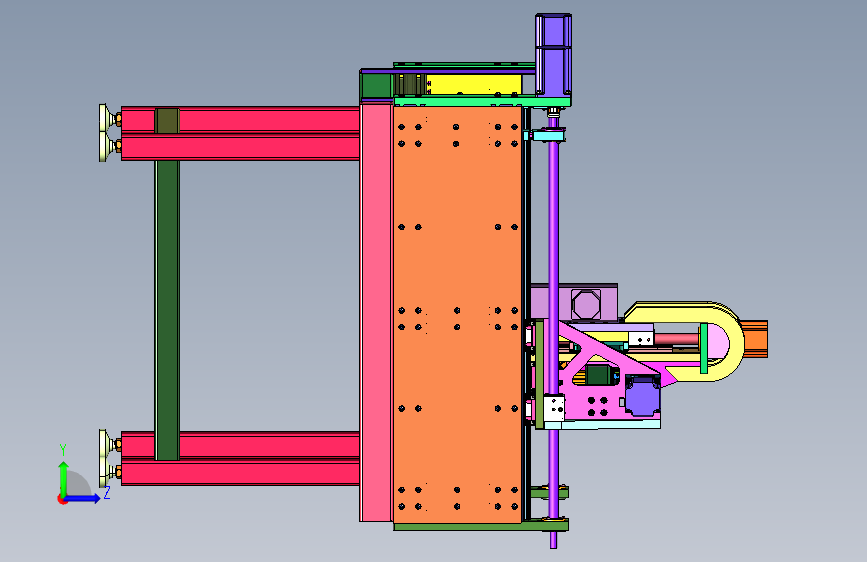Pick the white block on the lower shaft
Image resolution: width=867 pixels, height=562 pixels.
pos(555,408)
